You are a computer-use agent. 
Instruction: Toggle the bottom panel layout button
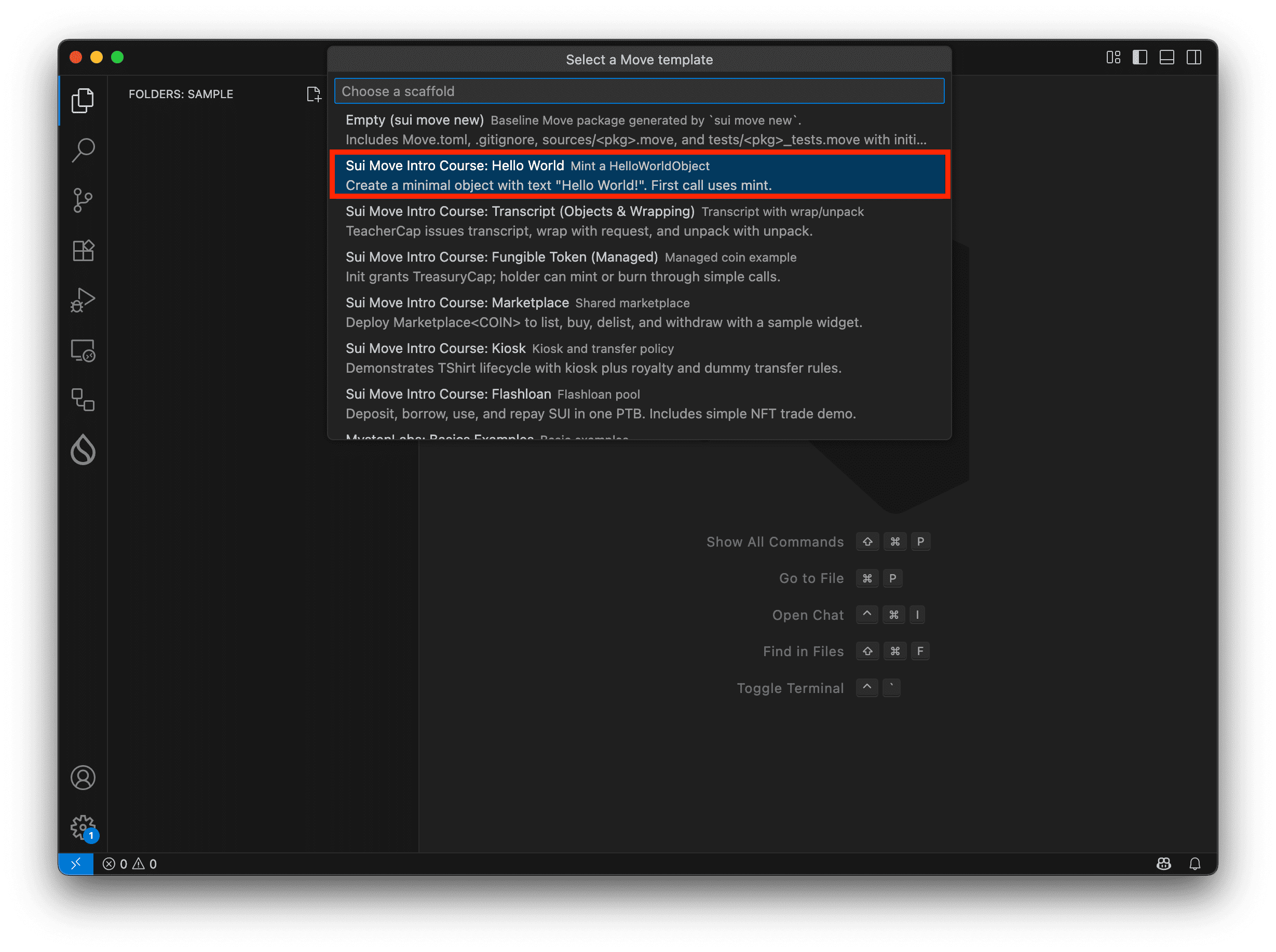coord(1166,58)
